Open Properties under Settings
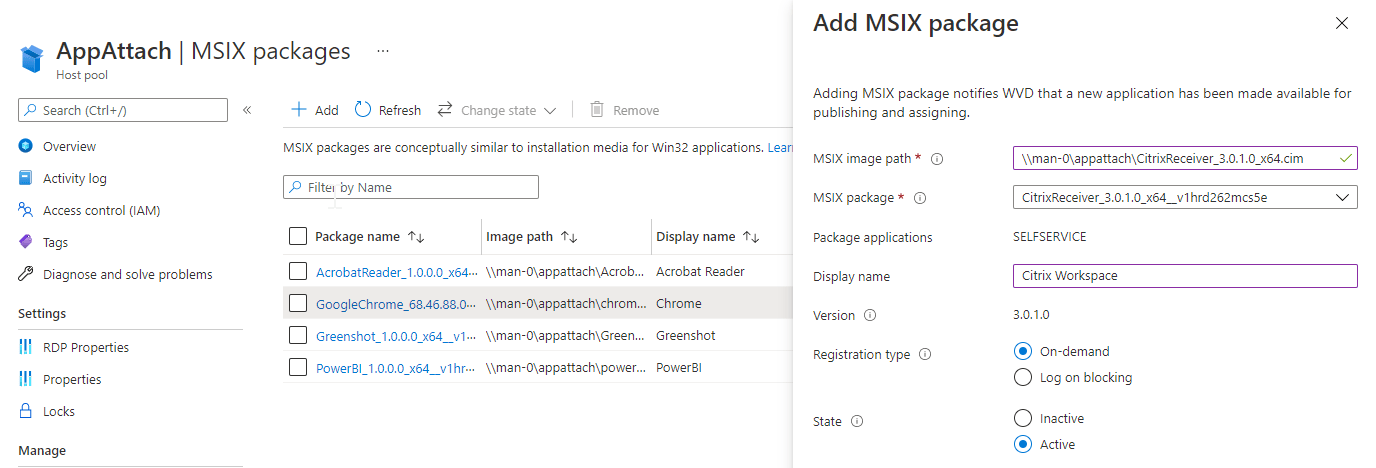The image size is (1376, 468). coord(72,379)
